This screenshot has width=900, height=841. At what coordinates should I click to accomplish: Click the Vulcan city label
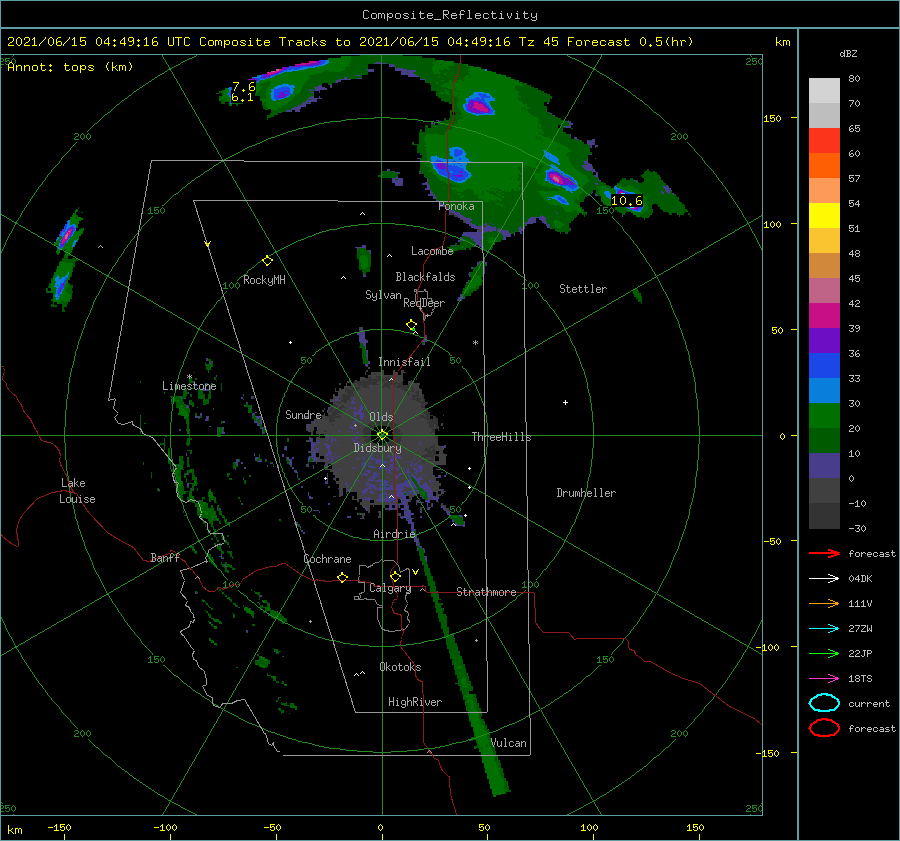click(508, 743)
